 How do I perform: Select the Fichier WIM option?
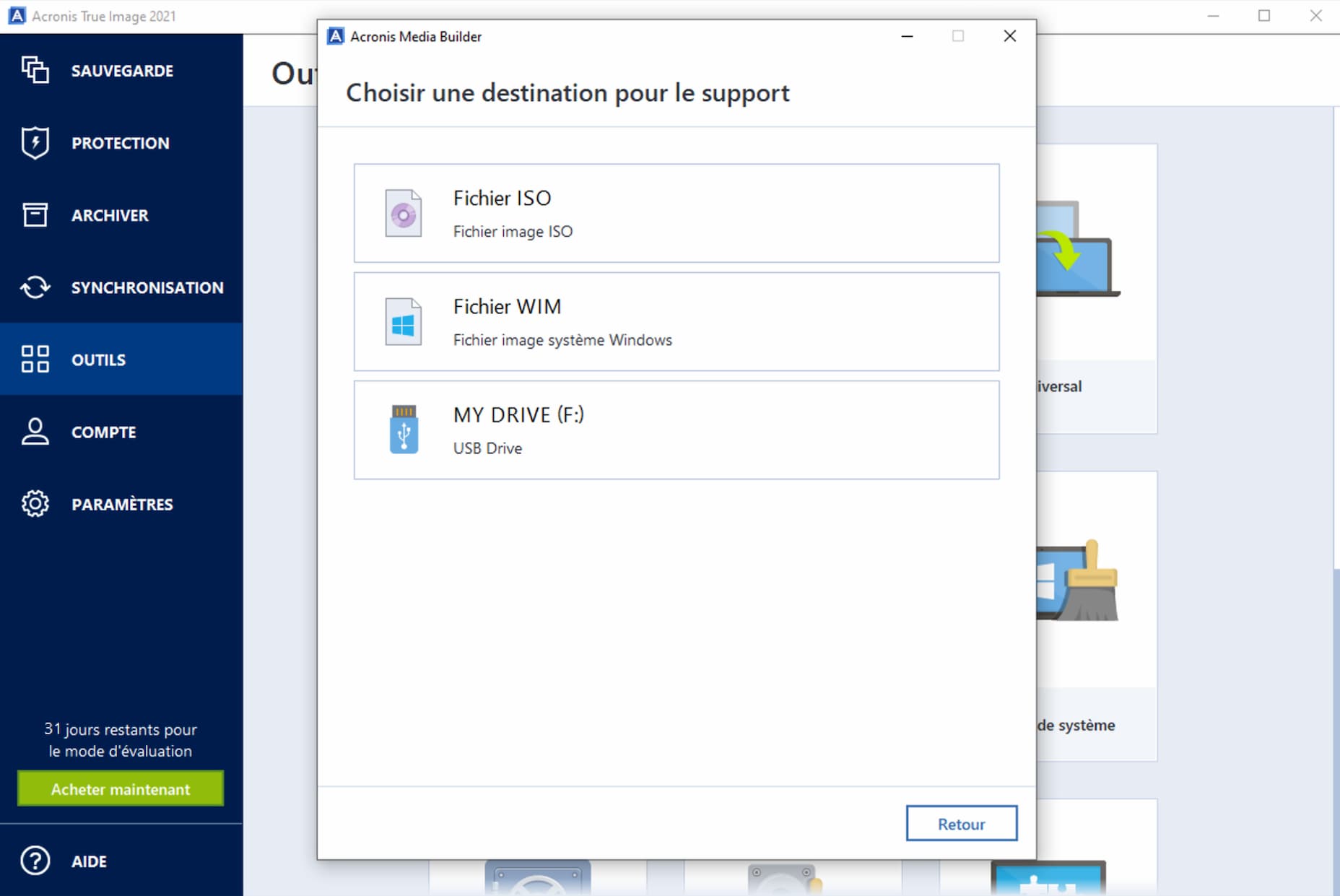pos(676,321)
